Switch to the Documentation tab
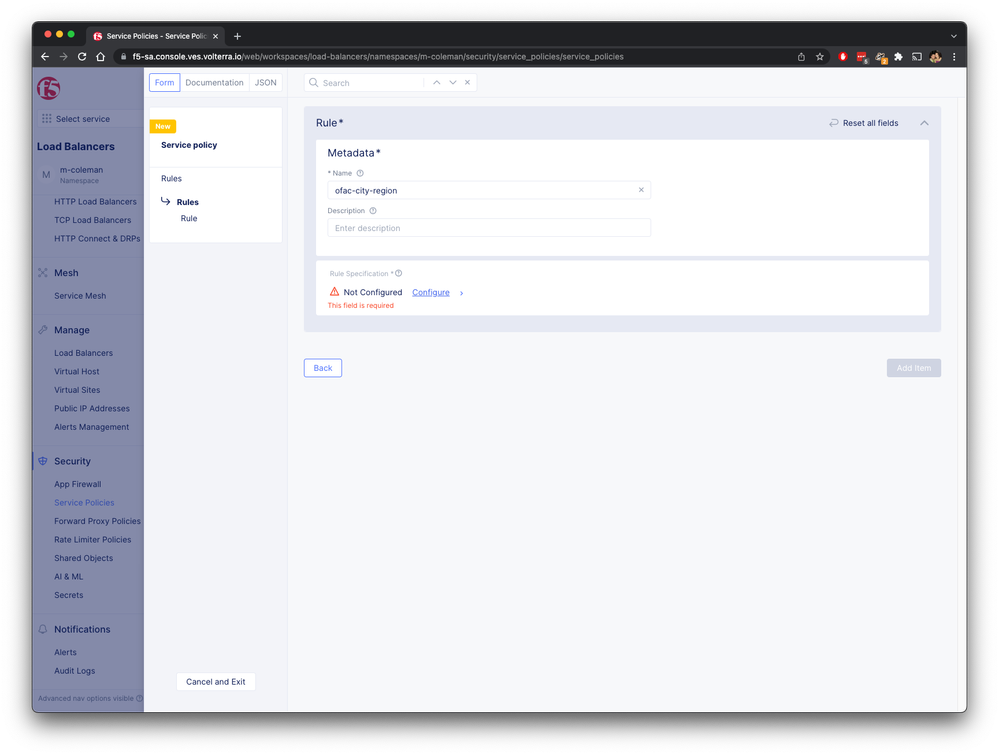Image resolution: width=999 pixels, height=755 pixels. tap(214, 83)
